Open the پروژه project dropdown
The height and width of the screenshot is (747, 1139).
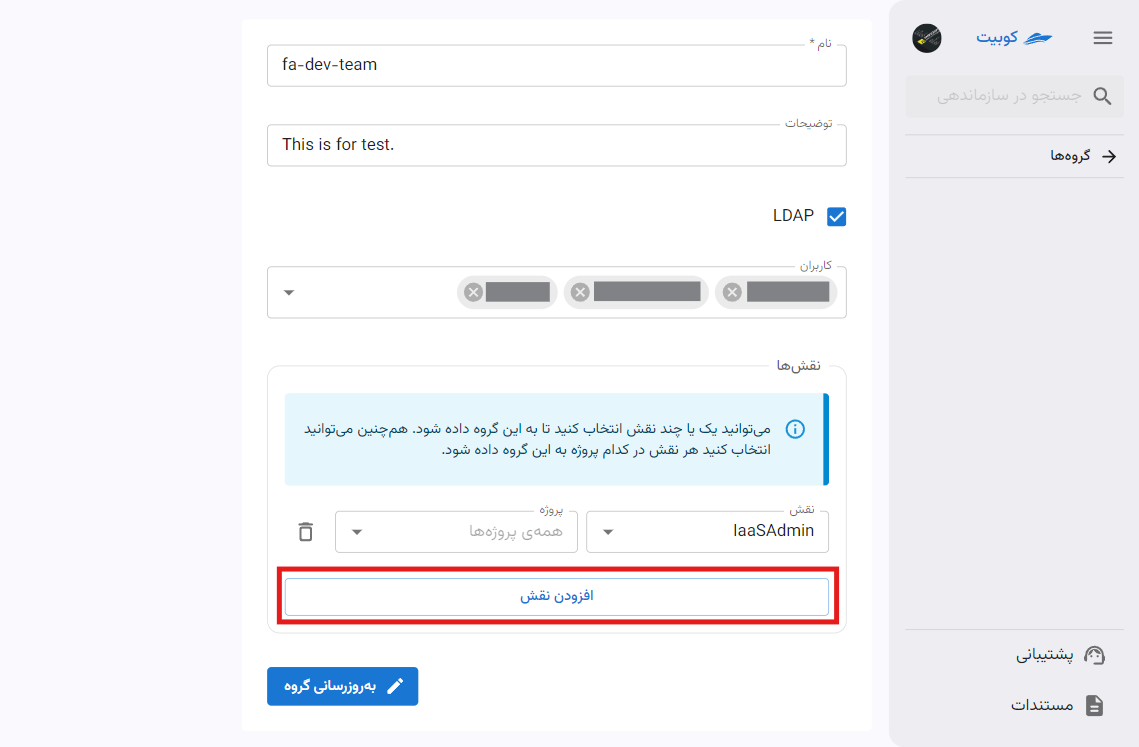pyautogui.click(x=456, y=532)
